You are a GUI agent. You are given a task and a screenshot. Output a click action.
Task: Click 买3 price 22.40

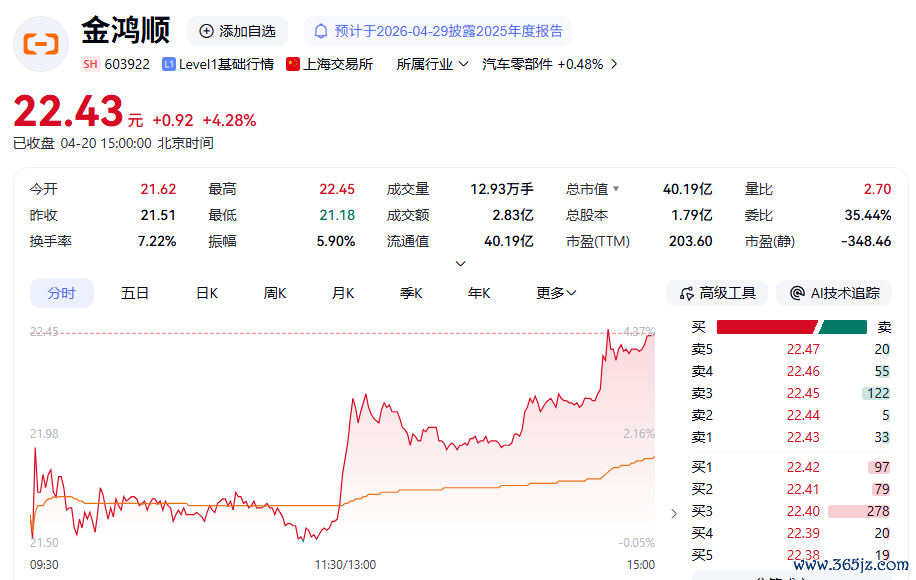coord(803,511)
